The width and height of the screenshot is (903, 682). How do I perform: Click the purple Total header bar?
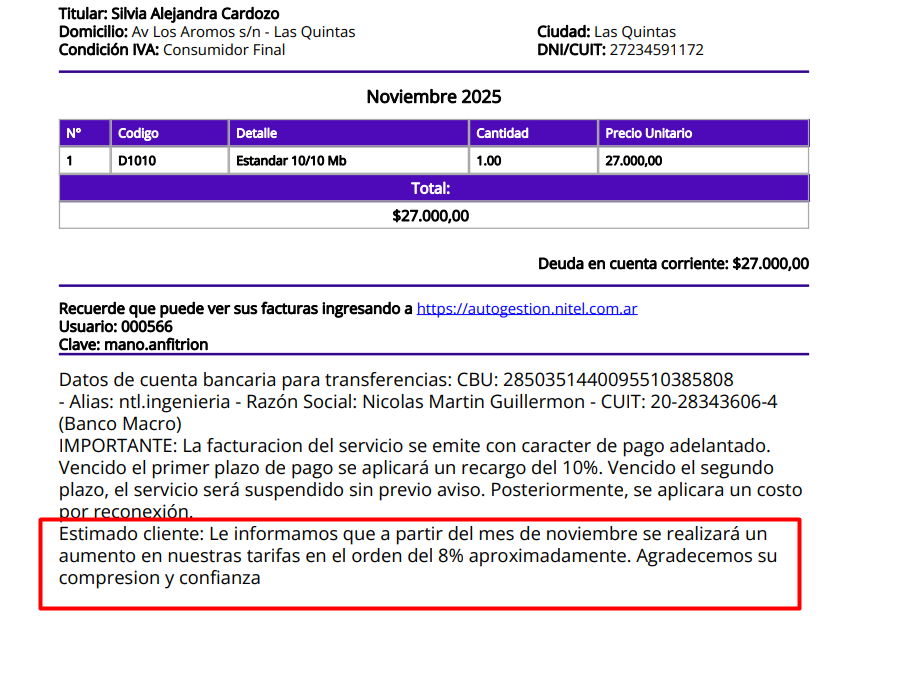point(433,188)
